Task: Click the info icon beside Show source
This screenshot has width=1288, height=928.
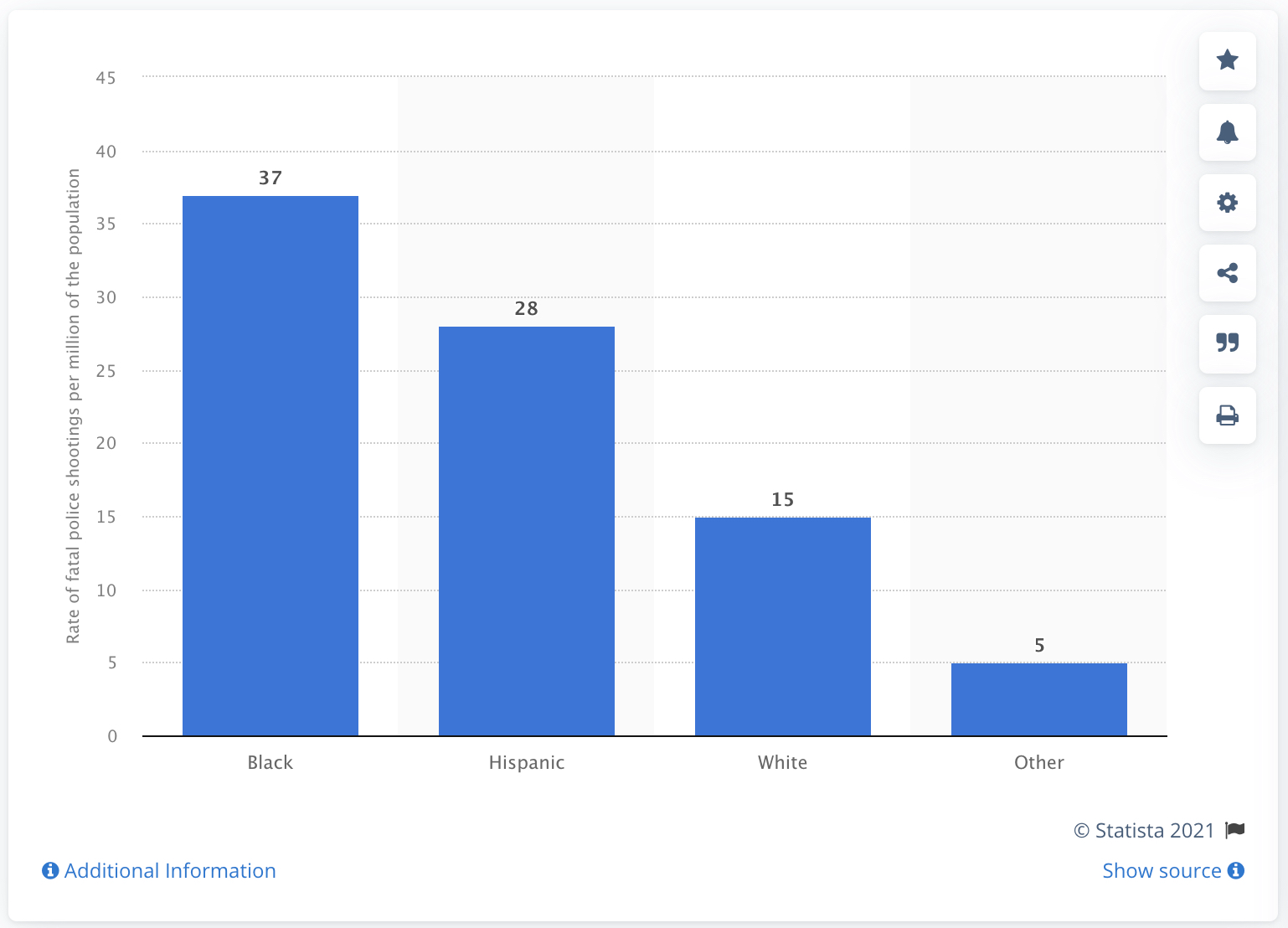Action: [1236, 871]
